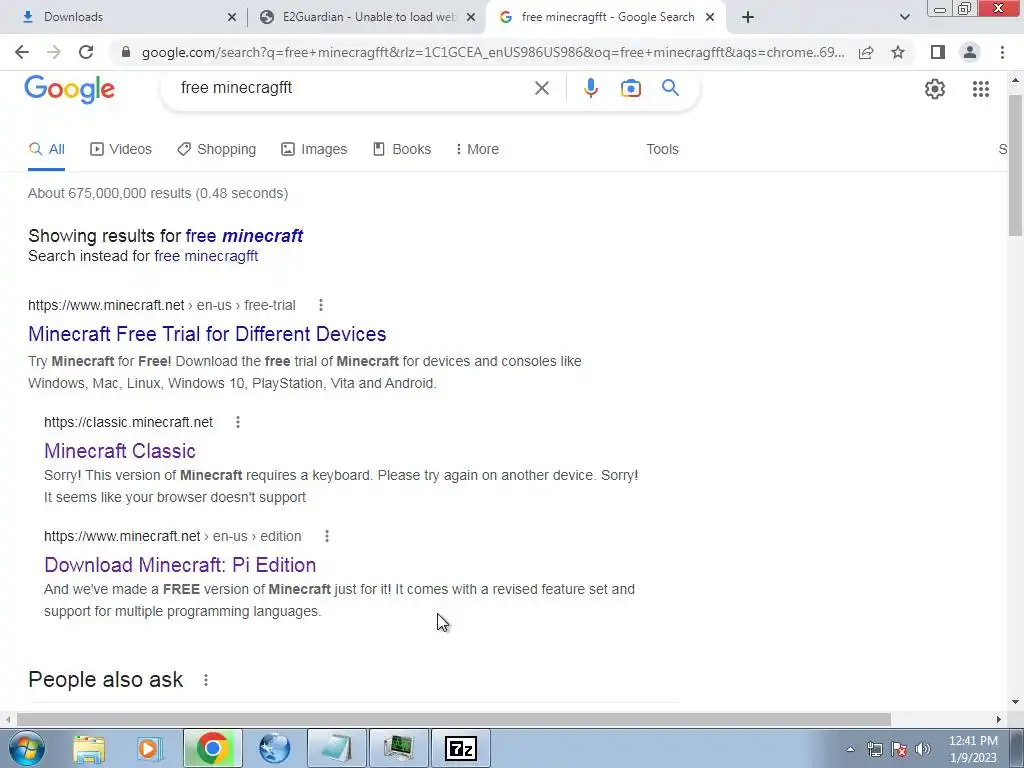The width and height of the screenshot is (1024, 768).
Task: Select the Images results tab
Action: point(314,149)
